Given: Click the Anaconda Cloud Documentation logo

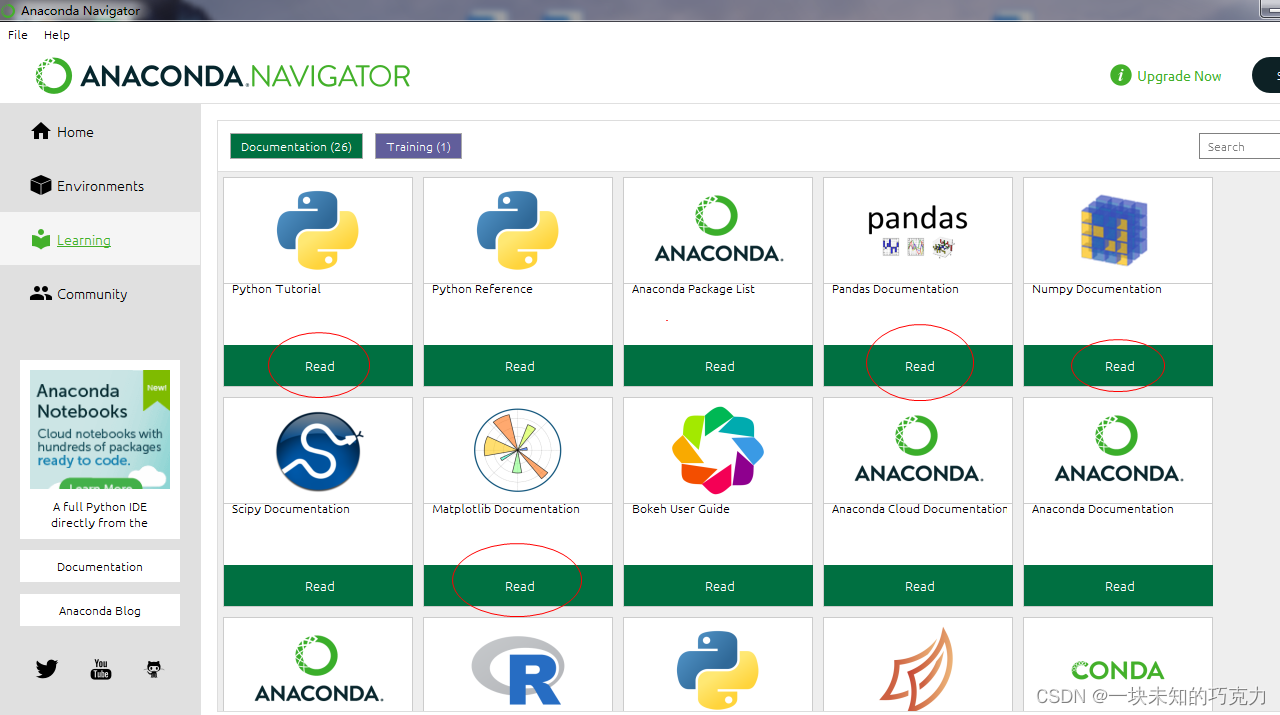Looking at the screenshot, I should tap(918, 449).
